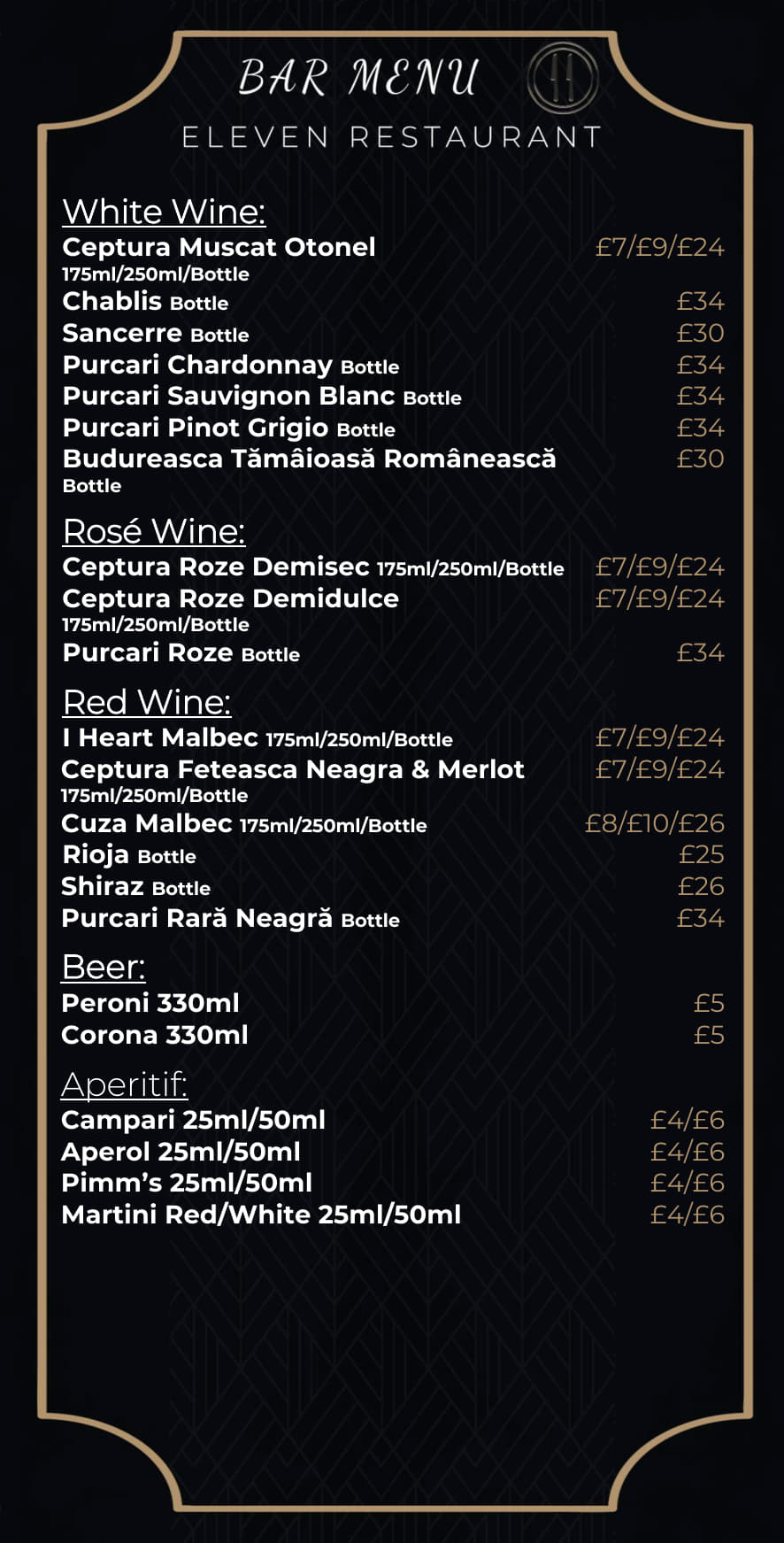This screenshot has width=784, height=1543.
Task: Choose Purcari Rară Neagră Bottle
Action: 230,919
